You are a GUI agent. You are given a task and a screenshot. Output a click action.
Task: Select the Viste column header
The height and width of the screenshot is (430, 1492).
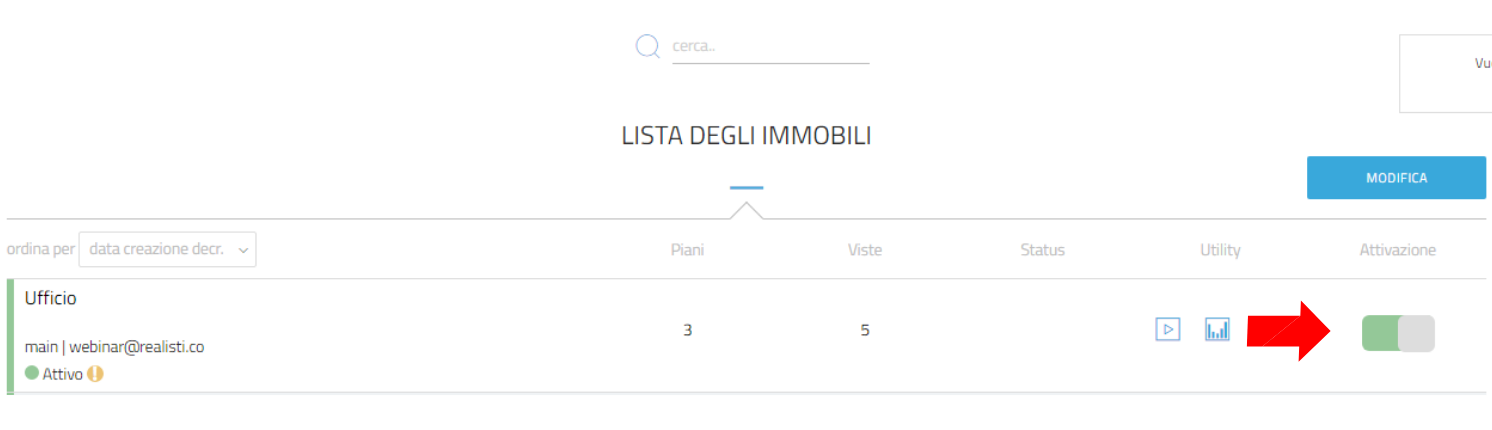point(865,250)
